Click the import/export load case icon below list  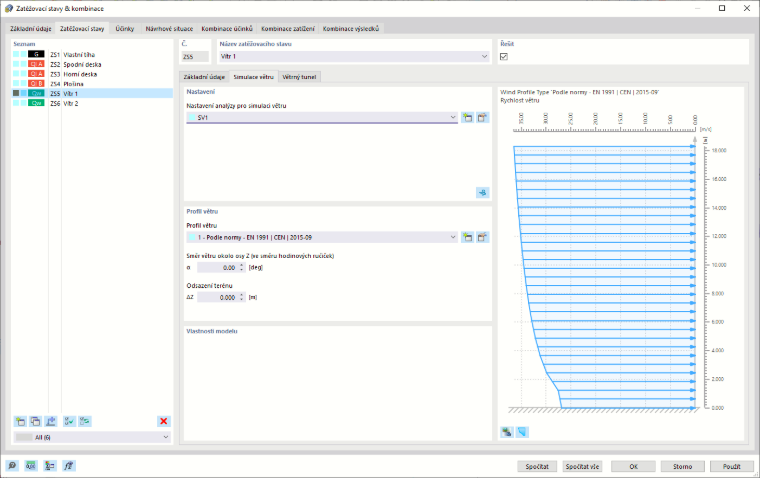coord(51,421)
